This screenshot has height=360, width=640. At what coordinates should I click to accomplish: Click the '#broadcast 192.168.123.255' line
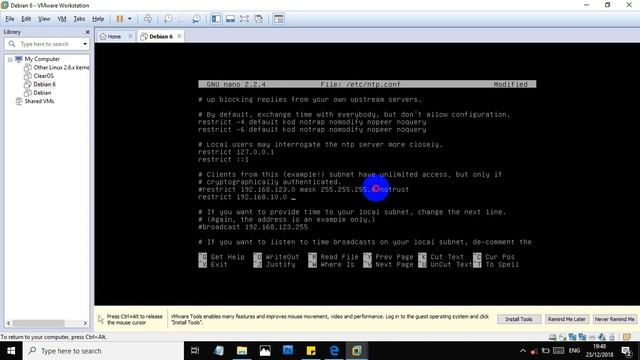pyautogui.click(x=253, y=227)
